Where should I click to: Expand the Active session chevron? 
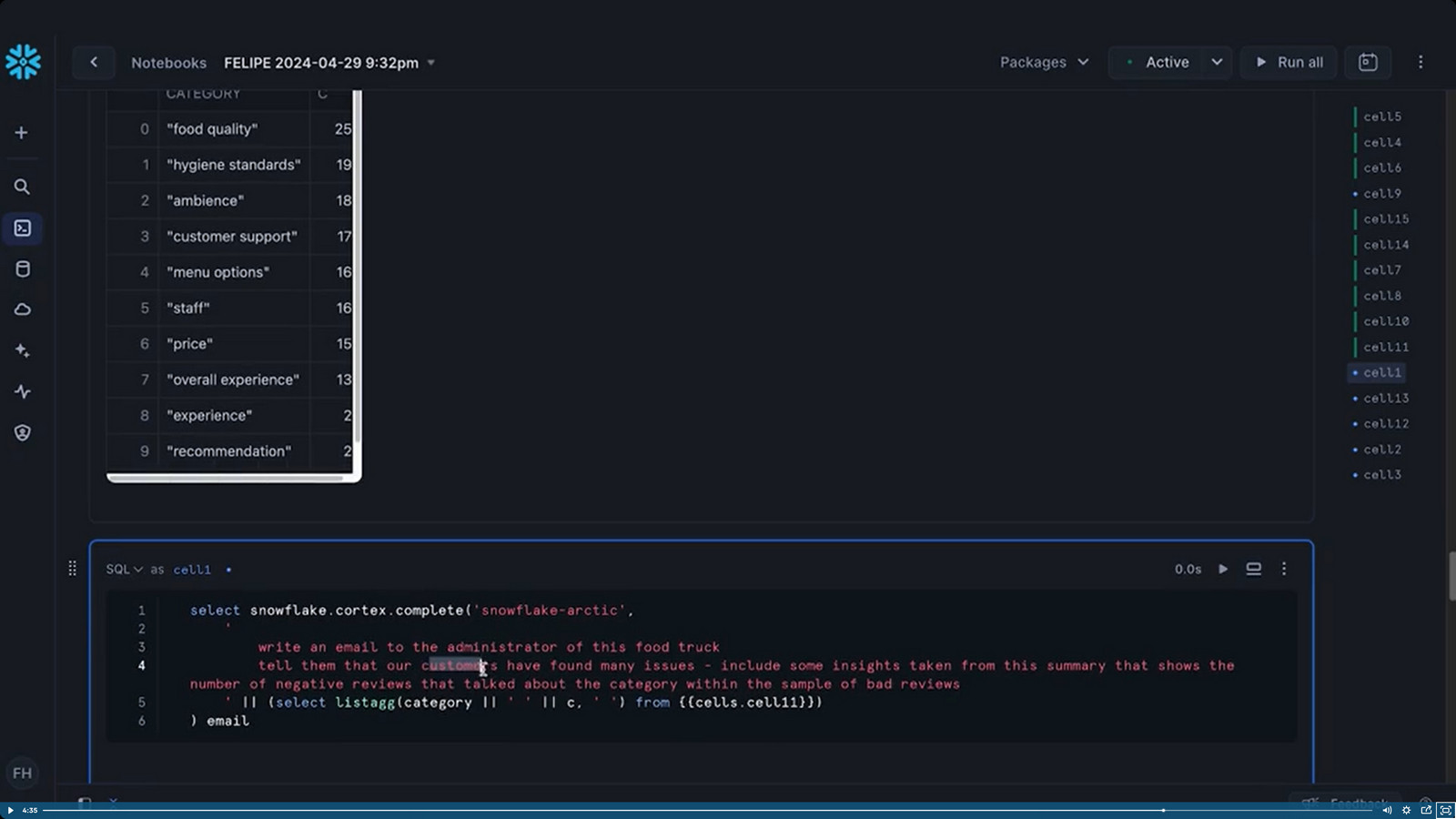click(1217, 62)
